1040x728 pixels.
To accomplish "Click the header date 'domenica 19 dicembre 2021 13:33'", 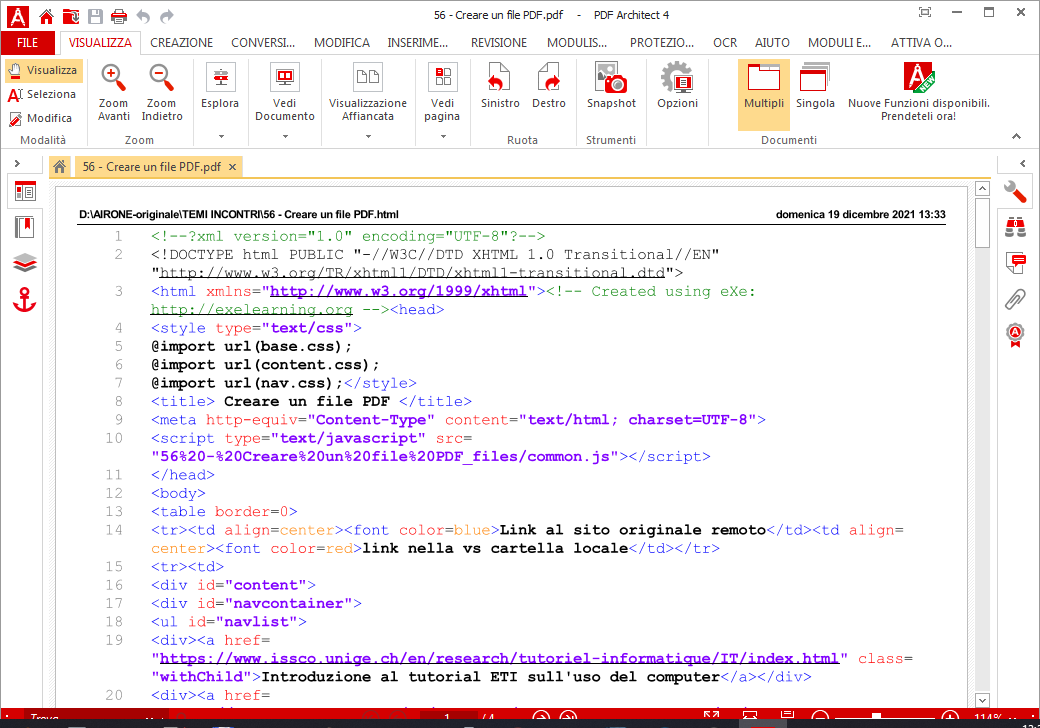I will coord(860,214).
